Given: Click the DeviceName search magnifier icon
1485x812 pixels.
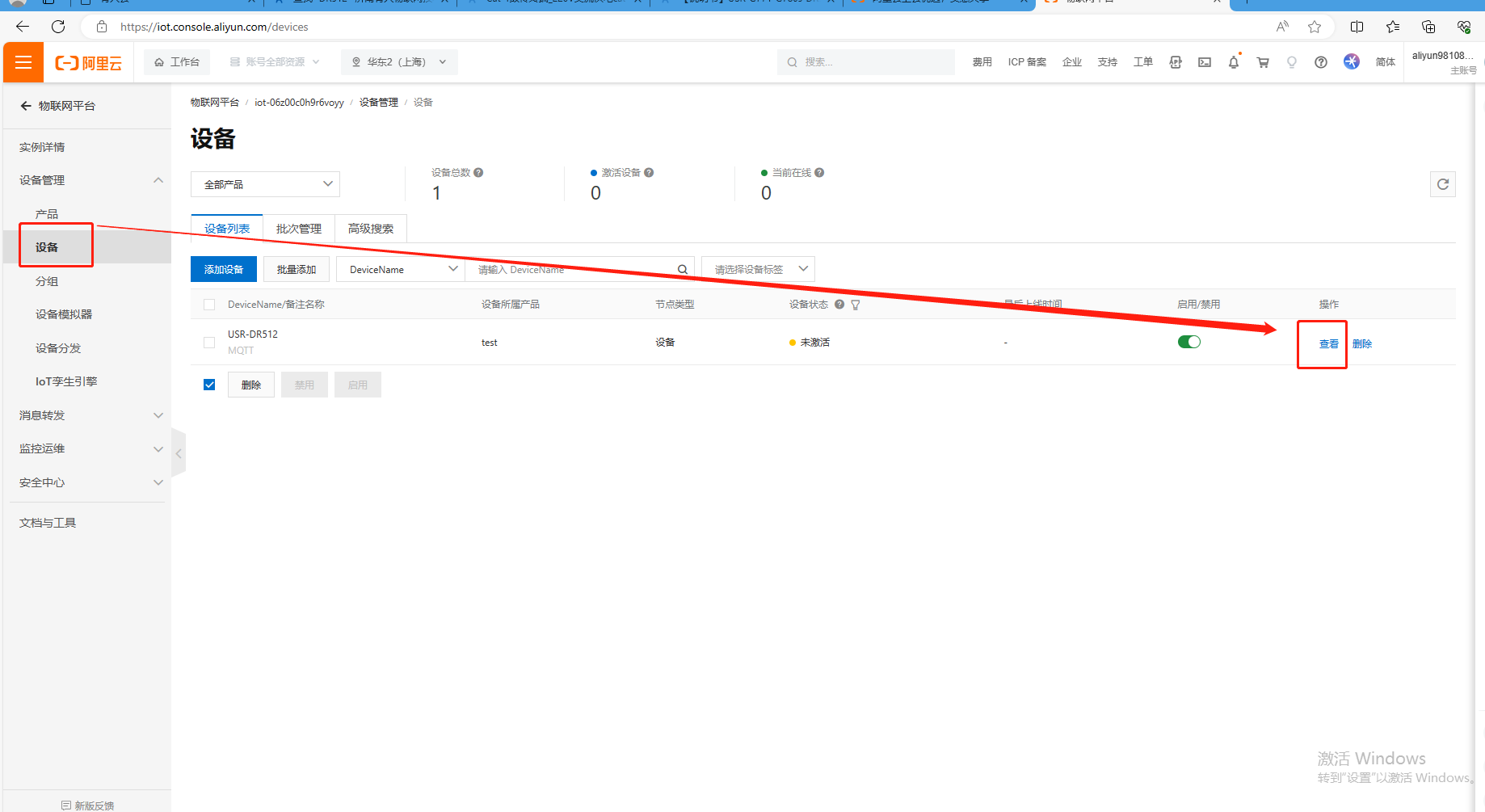Looking at the screenshot, I should [683, 270].
